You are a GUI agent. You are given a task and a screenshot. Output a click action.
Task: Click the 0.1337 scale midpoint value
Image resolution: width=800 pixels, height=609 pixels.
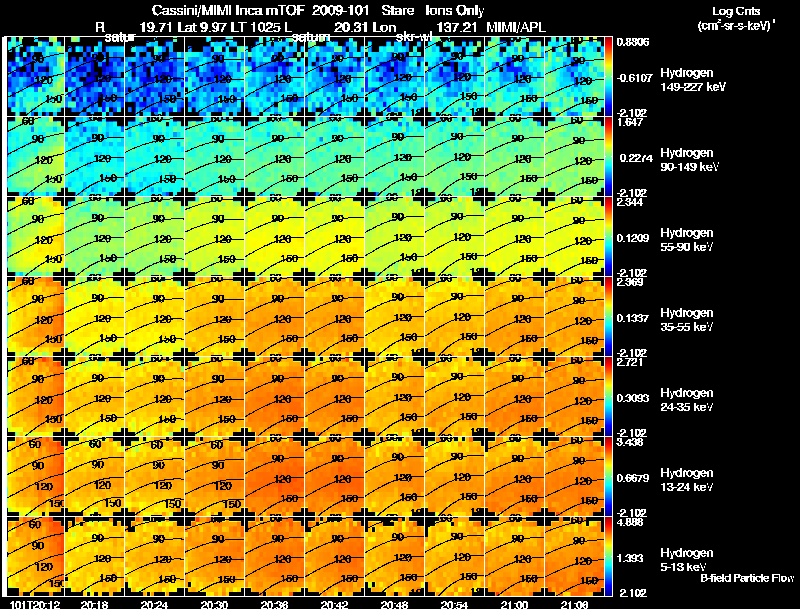coord(633,318)
